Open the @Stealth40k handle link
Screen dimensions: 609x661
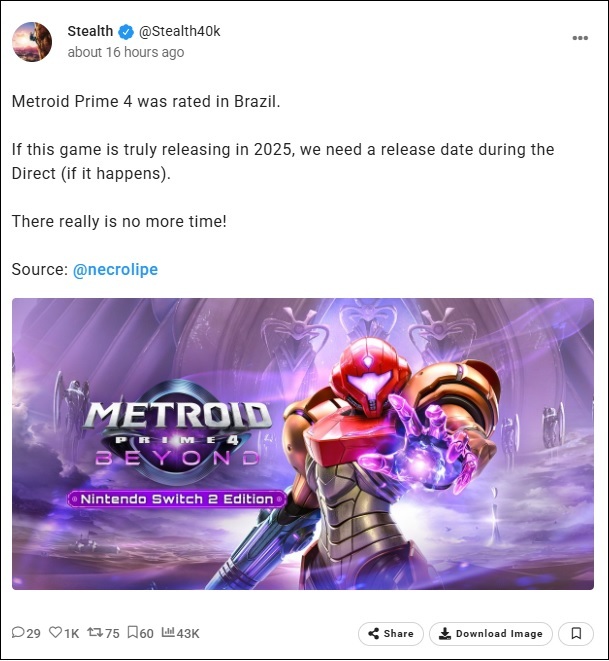tap(180, 31)
